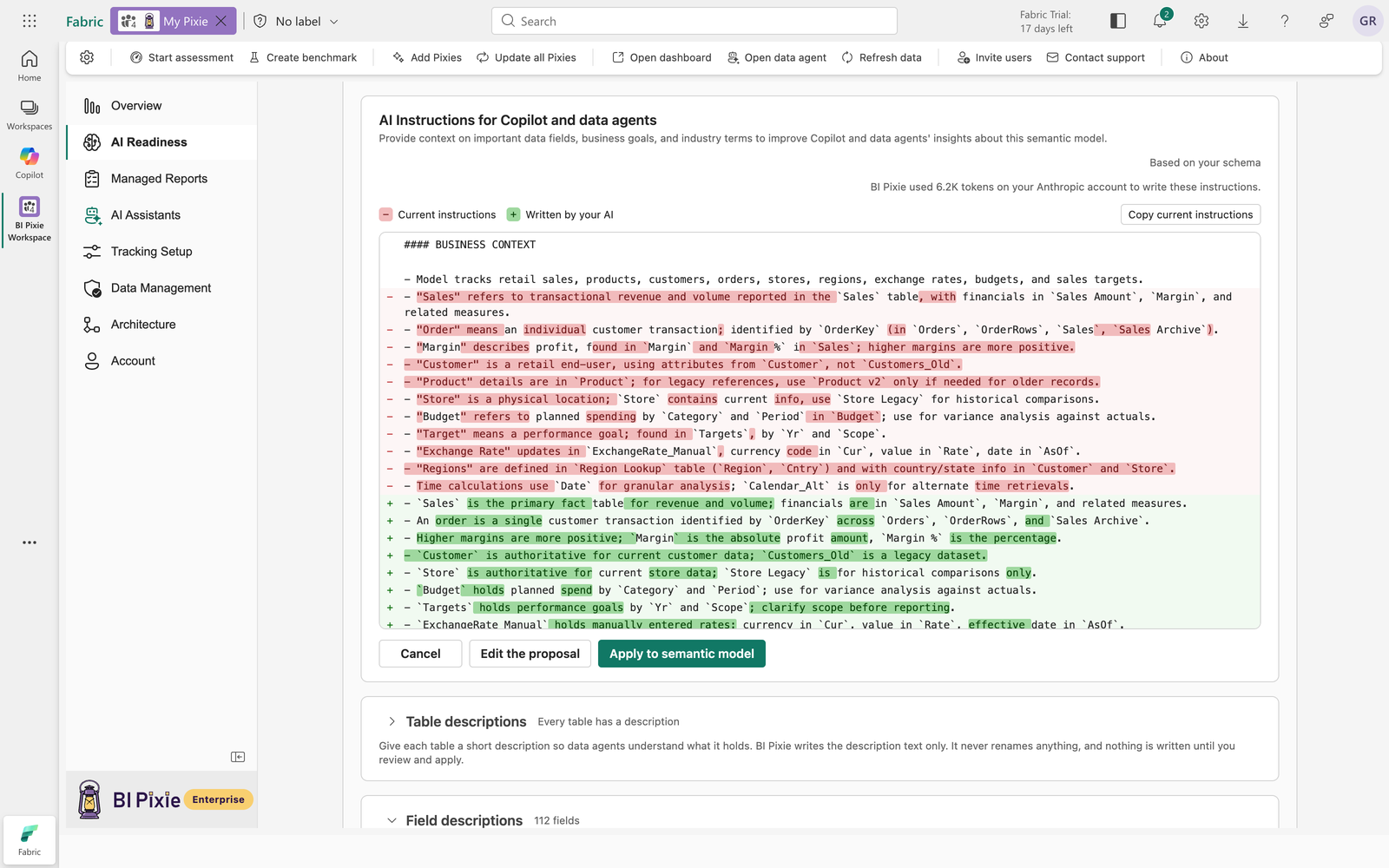
Task: Click Refresh data in toolbar
Action: [881, 57]
